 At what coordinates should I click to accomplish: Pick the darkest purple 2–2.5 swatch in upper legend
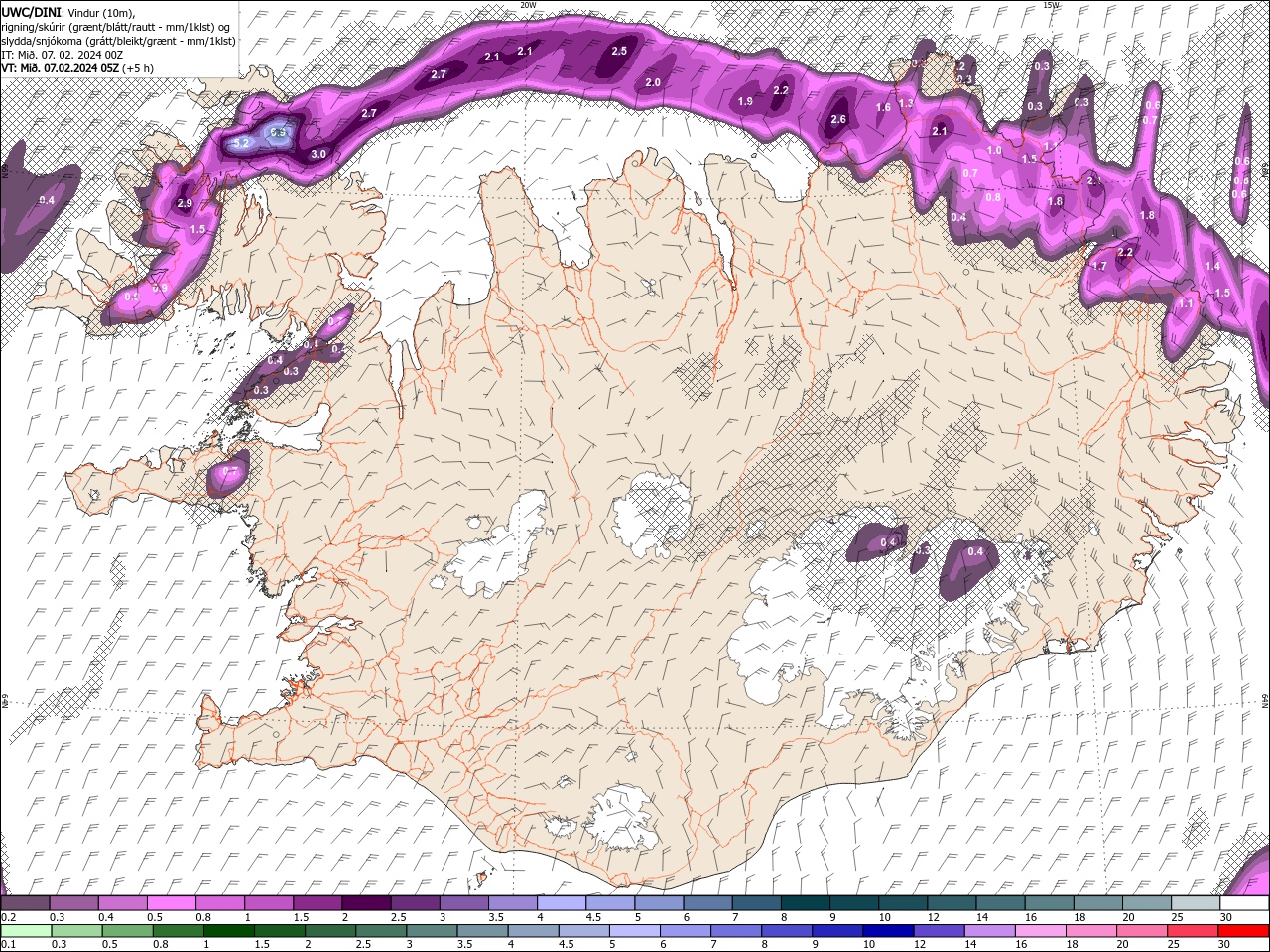coord(366,903)
